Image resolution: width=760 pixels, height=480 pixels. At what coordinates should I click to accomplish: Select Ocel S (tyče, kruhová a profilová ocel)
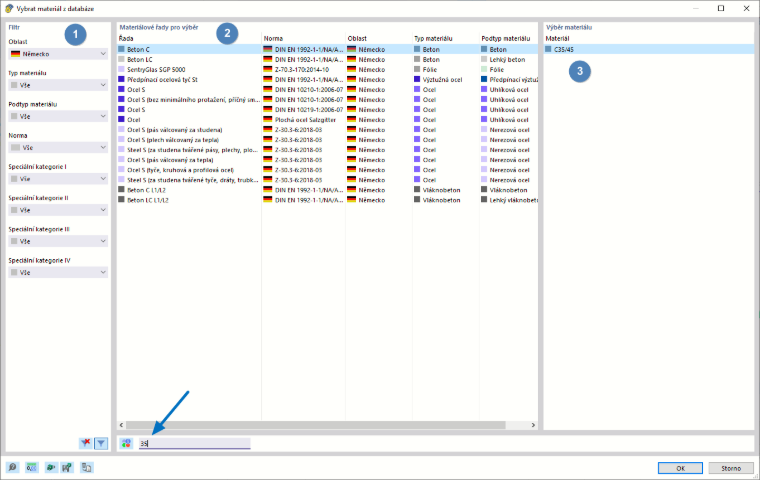click(x=328, y=170)
